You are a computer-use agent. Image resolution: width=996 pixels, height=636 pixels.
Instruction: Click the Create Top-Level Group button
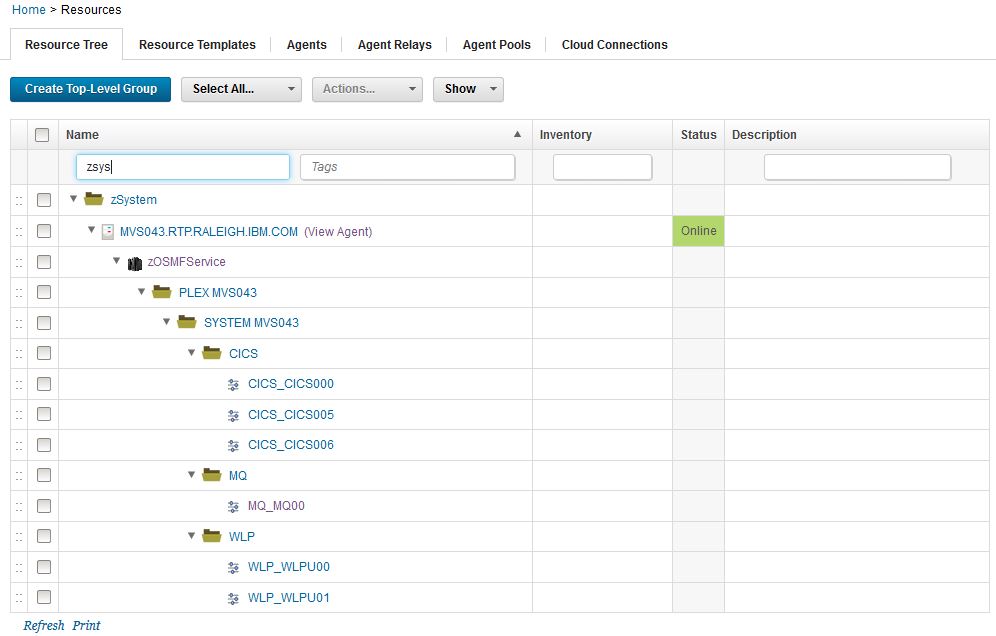click(x=91, y=89)
